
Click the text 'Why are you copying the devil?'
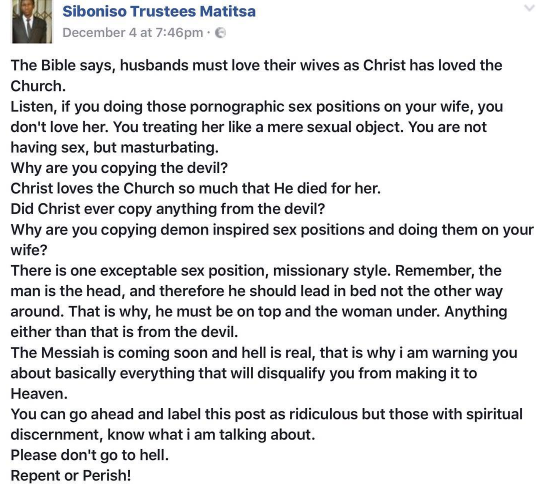[119, 168]
